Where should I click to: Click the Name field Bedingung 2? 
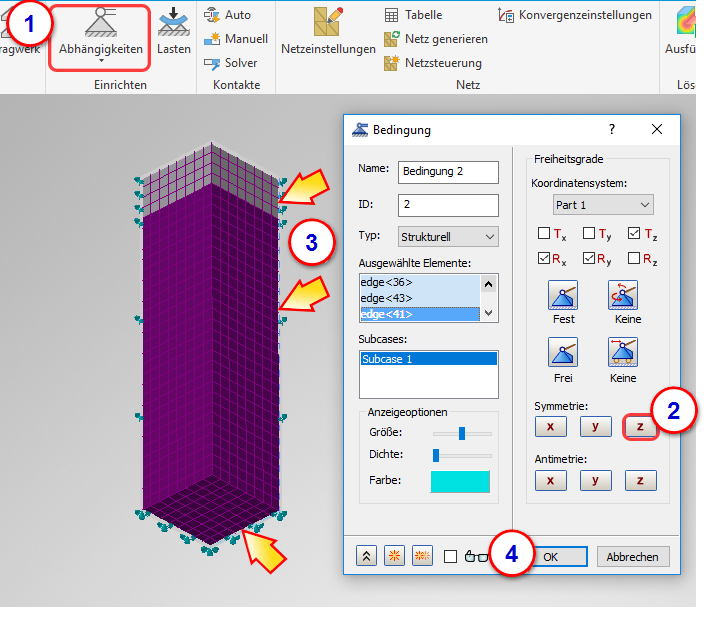click(x=448, y=172)
